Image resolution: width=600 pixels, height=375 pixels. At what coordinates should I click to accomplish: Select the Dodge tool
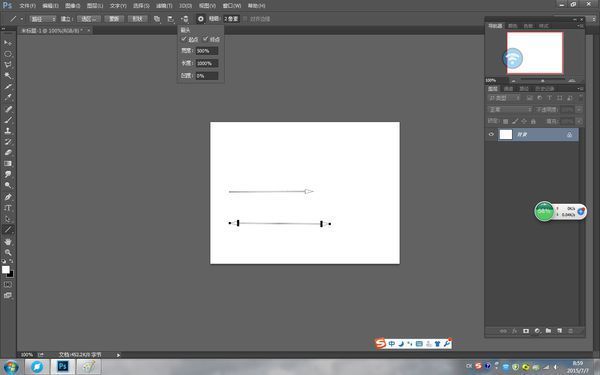[x=8, y=185]
